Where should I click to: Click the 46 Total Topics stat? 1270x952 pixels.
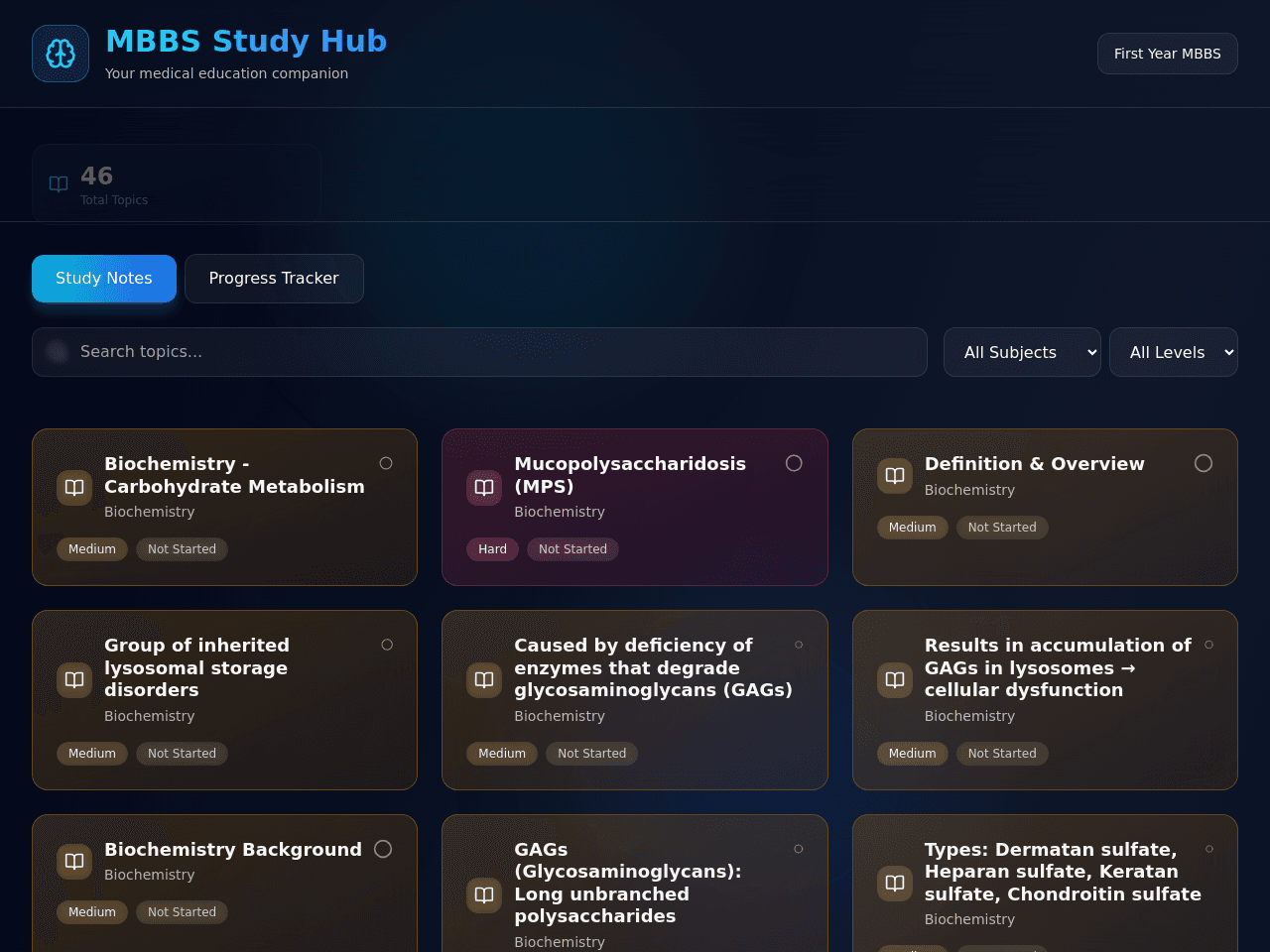pos(177,183)
